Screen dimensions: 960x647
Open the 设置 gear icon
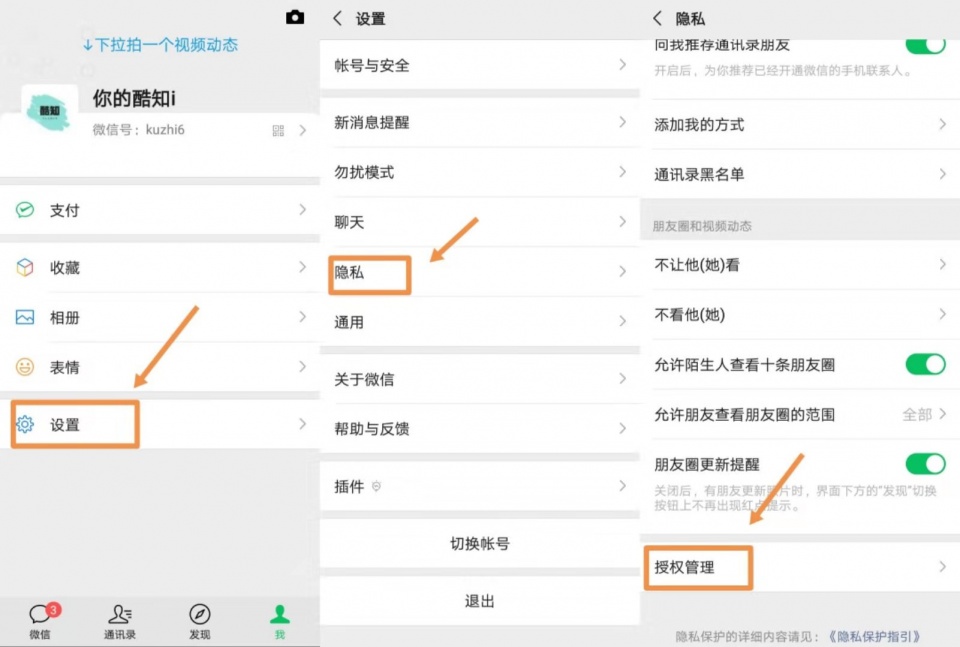tap(24, 424)
